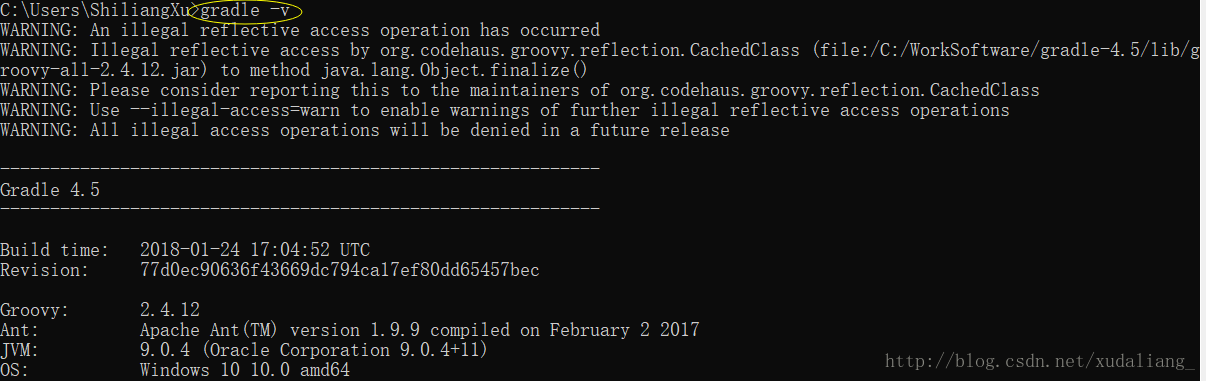
Task: Click the Windows 10 amd64 OS value
Action: click(x=245, y=370)
